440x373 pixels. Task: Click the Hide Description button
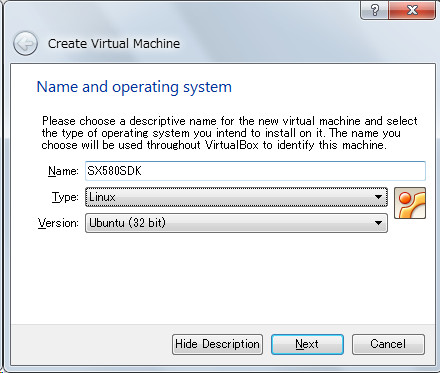(x=217, y=344)
